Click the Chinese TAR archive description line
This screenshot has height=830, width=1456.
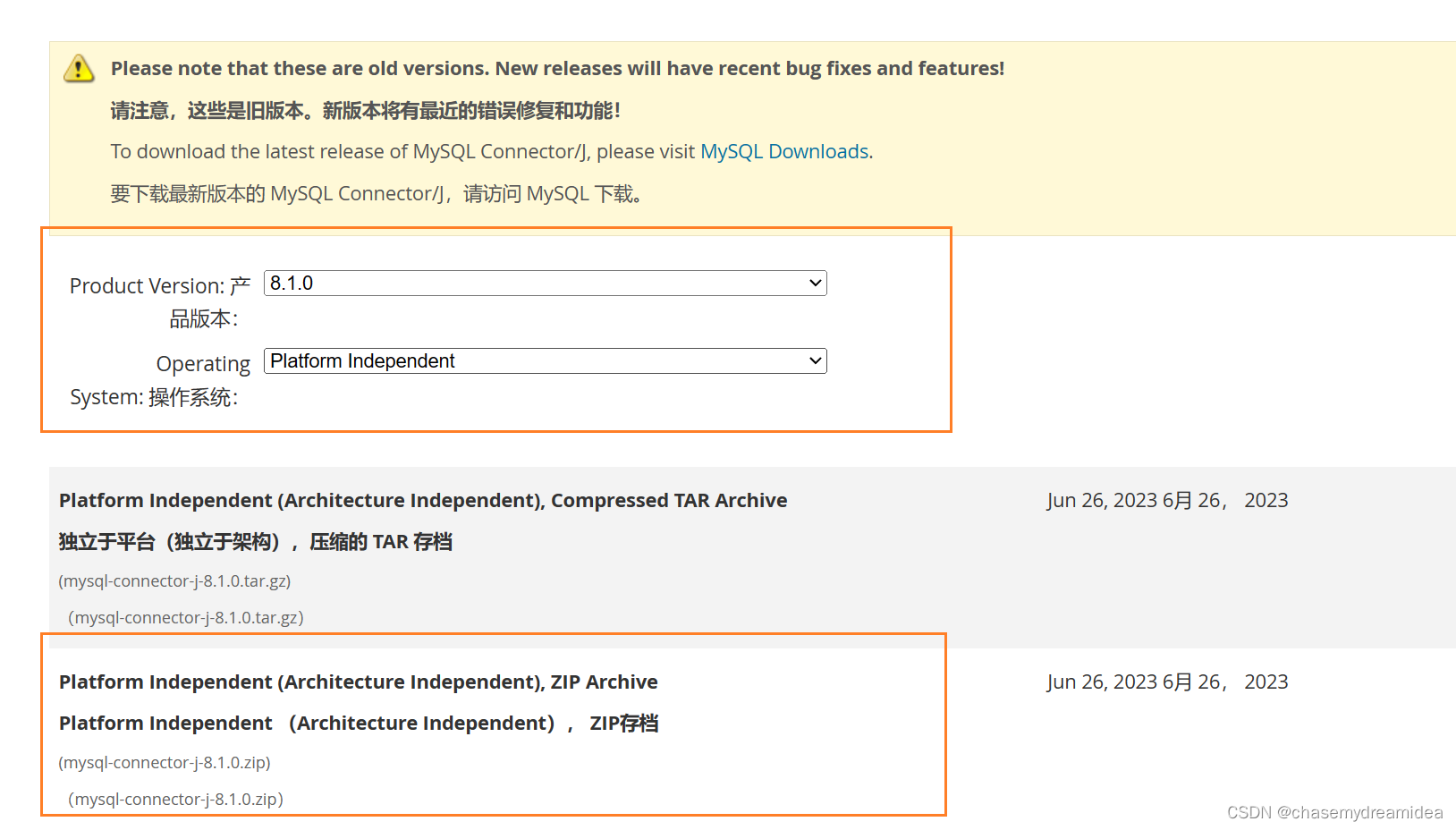click(256, 542)
